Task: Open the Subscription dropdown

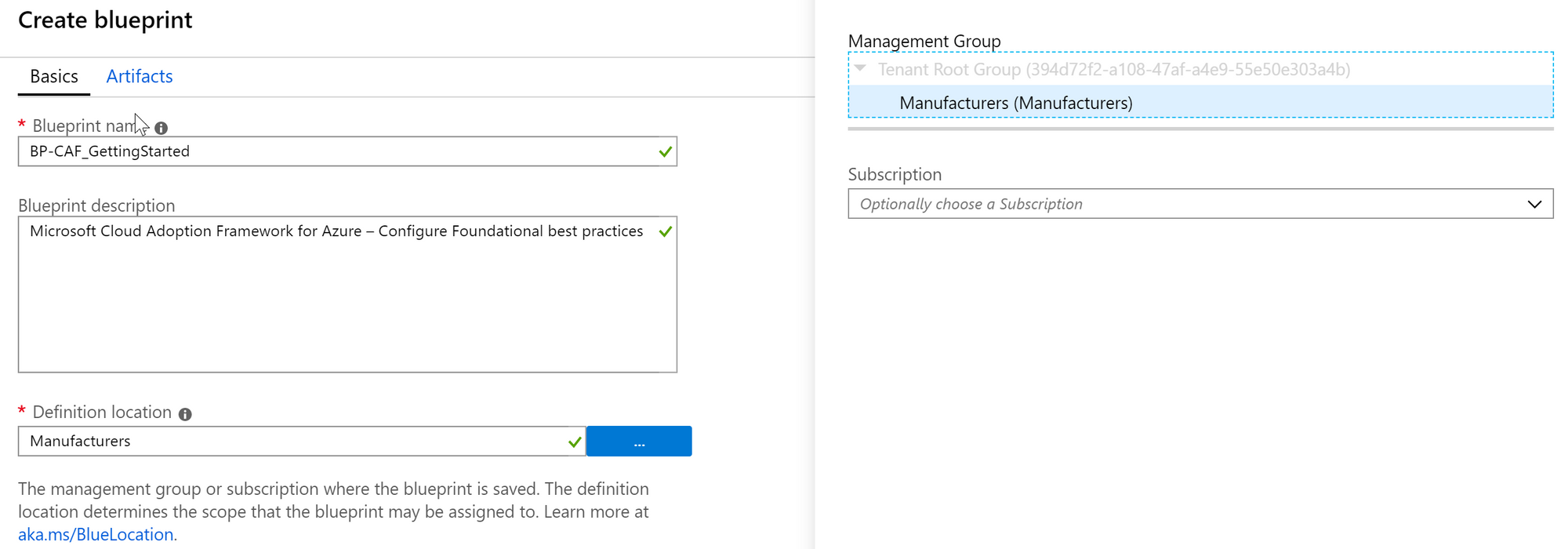Action: click(x=1200, y=204)
